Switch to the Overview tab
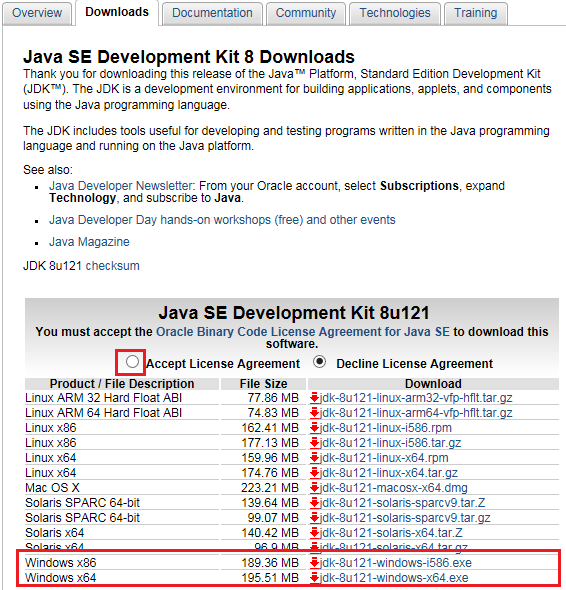This screenshot has width=566, height=590. click(37, 13)
